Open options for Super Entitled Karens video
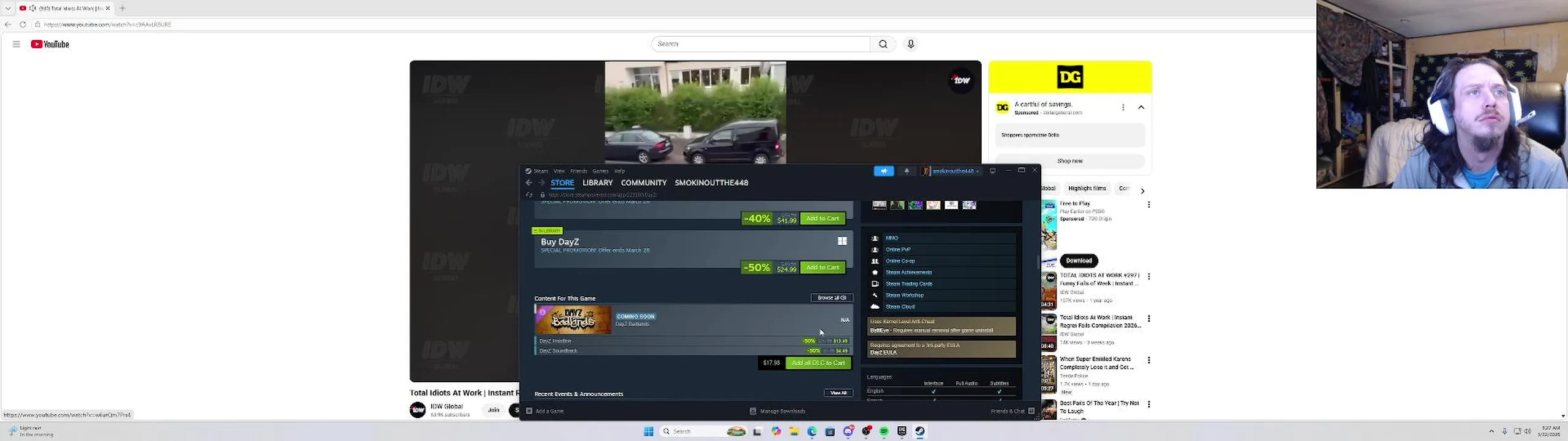The image size is (1568, 441). pos(1148,361)
